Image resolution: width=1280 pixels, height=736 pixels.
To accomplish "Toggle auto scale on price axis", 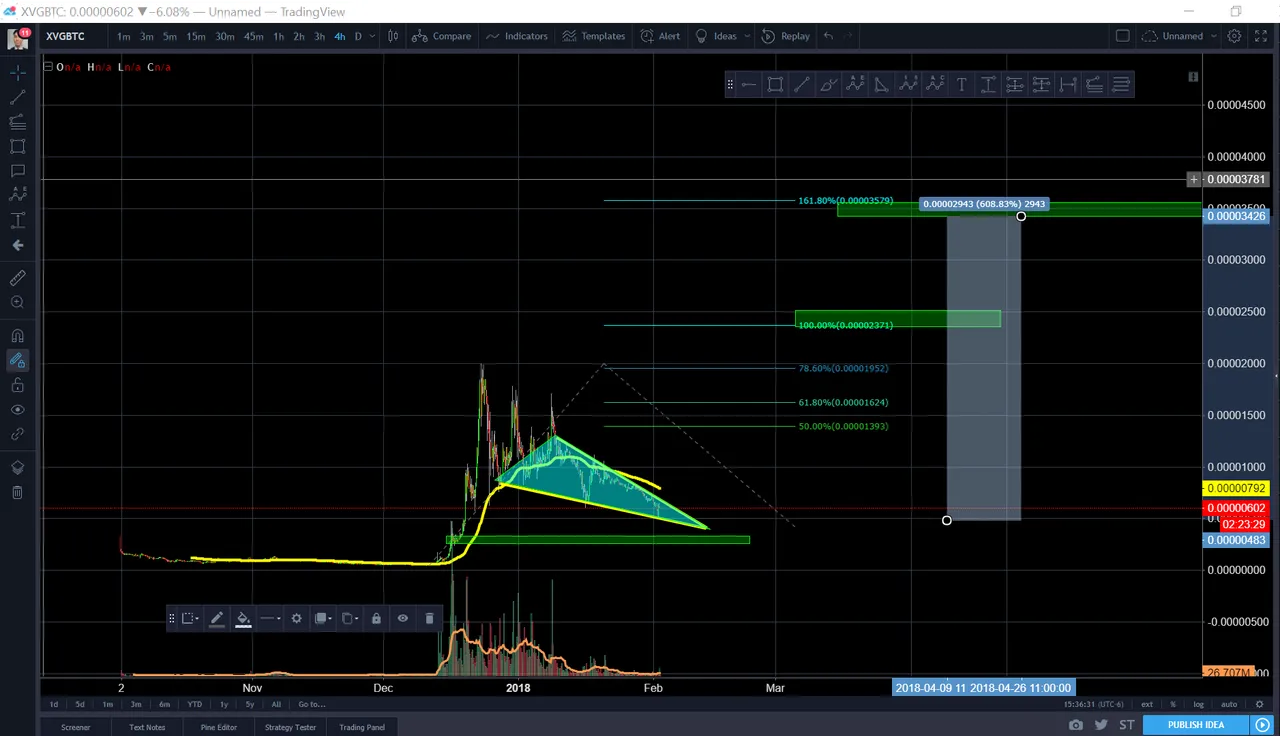I will pos(1229,704).
